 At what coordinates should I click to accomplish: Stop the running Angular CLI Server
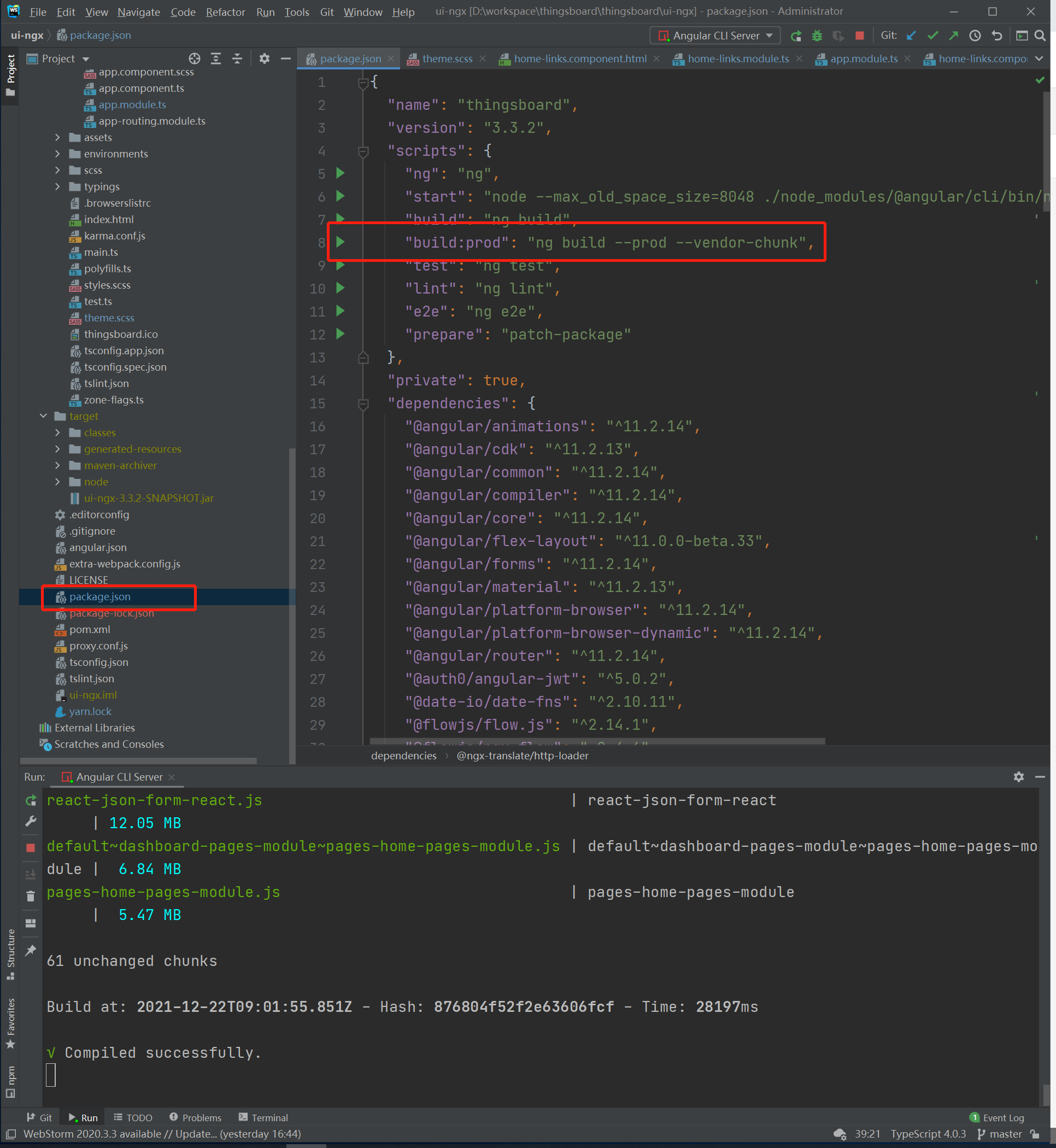coord(859,36)
